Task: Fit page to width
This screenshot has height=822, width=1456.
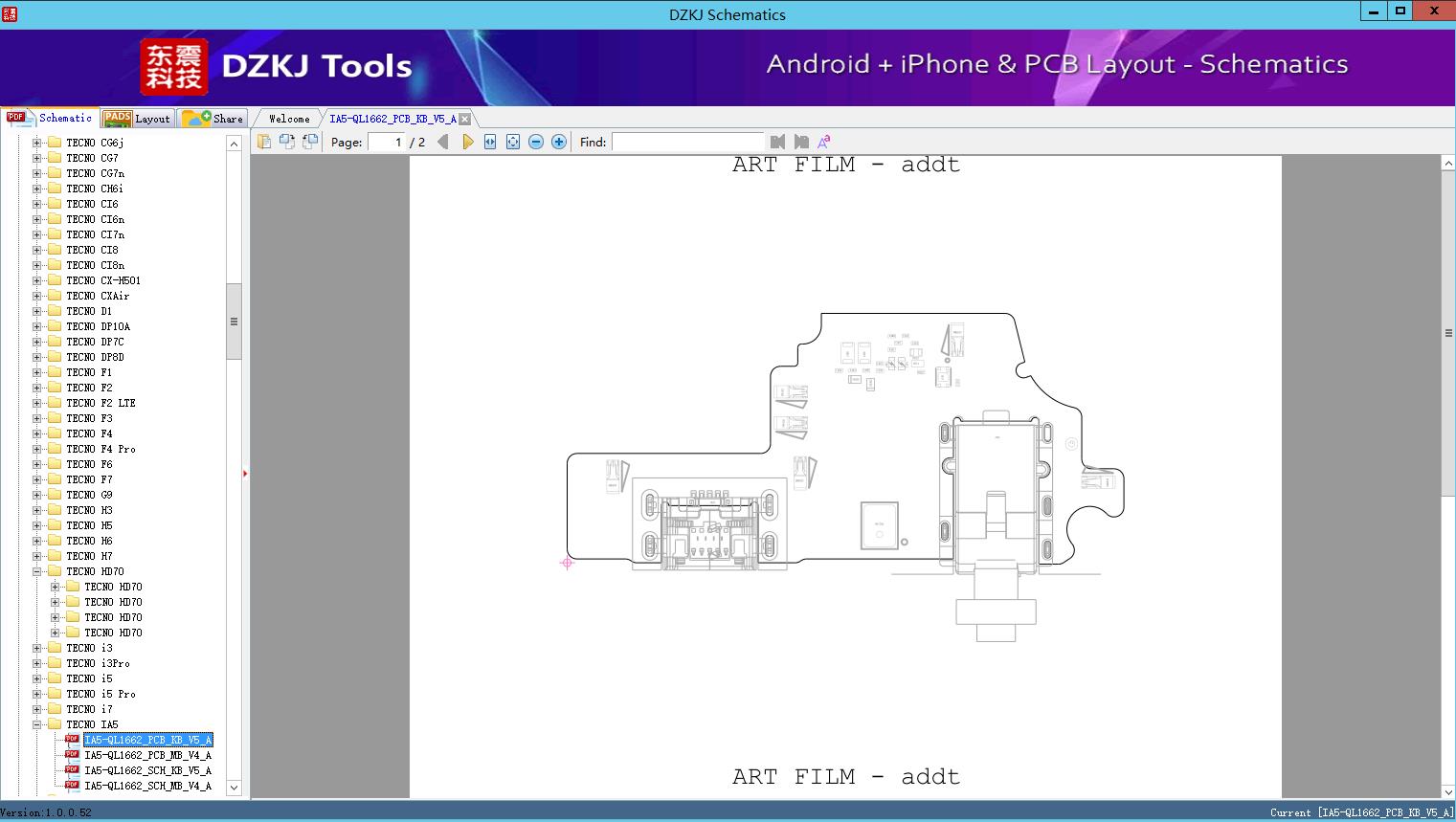Action: (x=490, y=142)
